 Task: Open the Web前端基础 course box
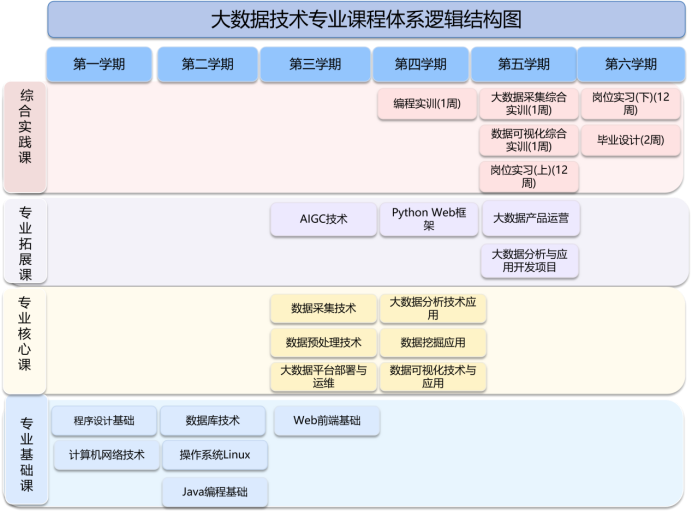pyautogui.click(x=327, y=420)
